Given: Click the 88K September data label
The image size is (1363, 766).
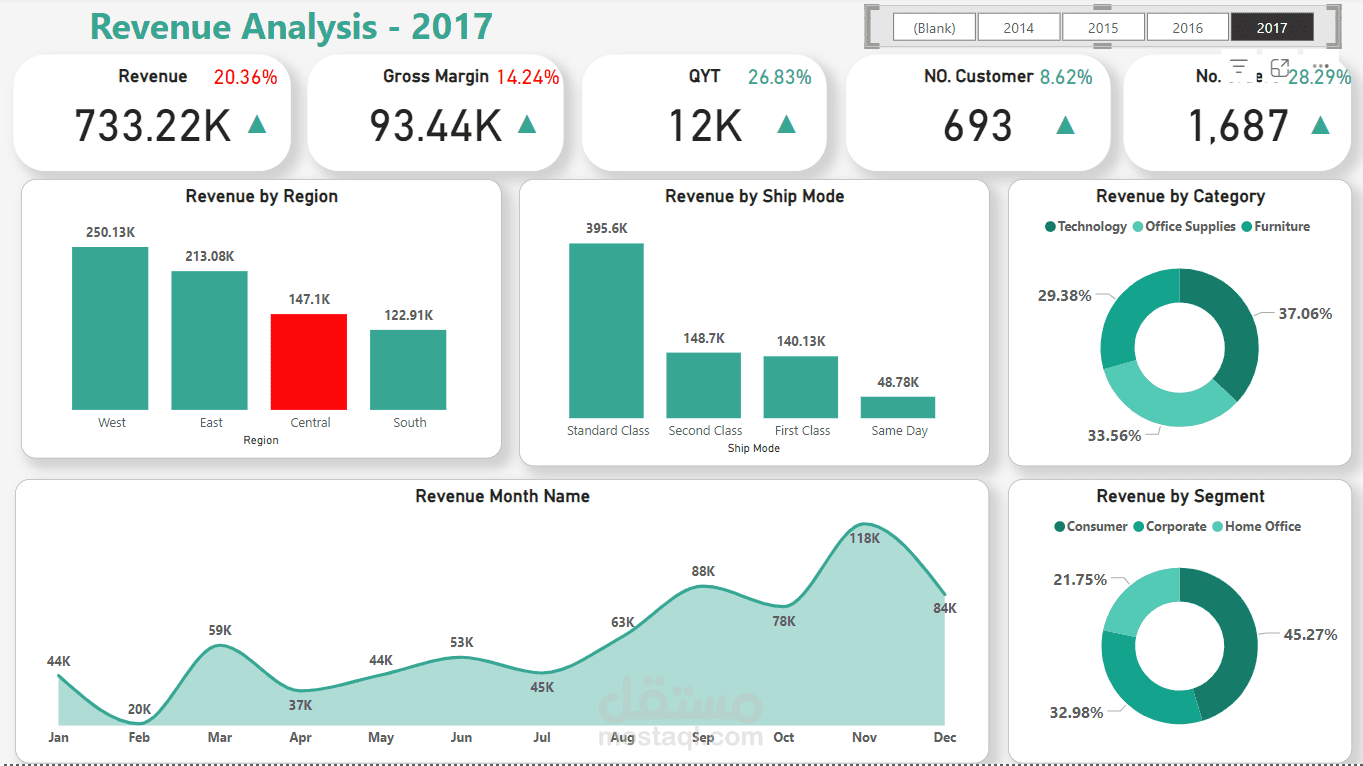Looking at the screenshot, I should [x=703, y=571].
